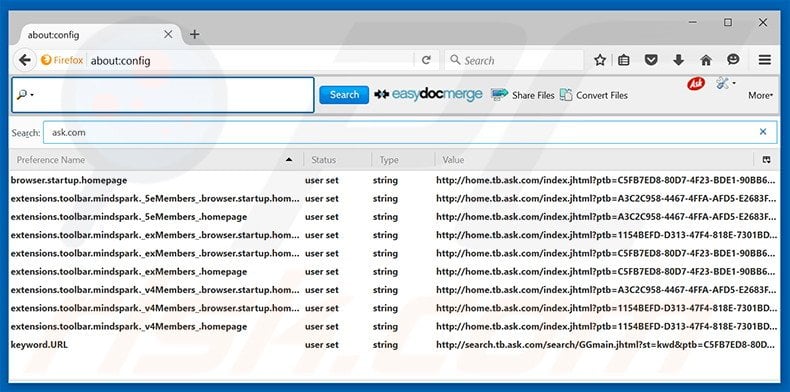Open the Firefox hamburger menu

[x=765, y=60]
